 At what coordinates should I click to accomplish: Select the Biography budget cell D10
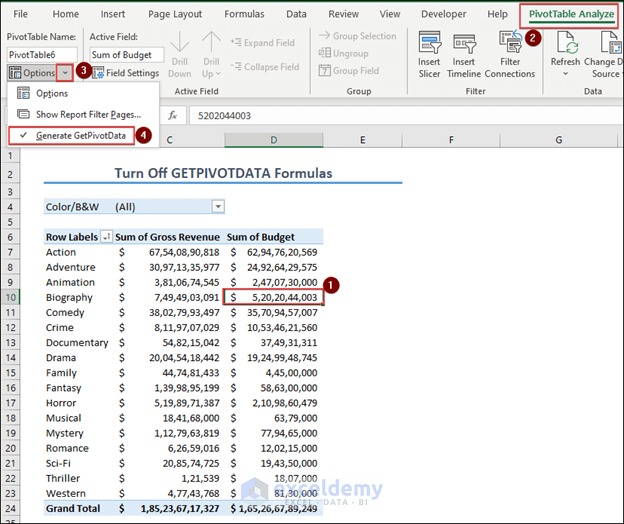273,297
